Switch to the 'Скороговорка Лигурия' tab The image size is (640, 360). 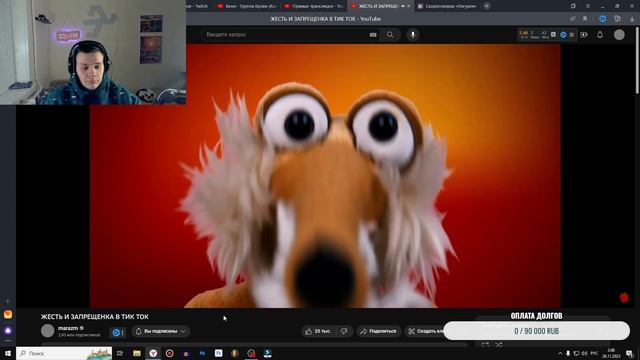[x=447, y=6]
